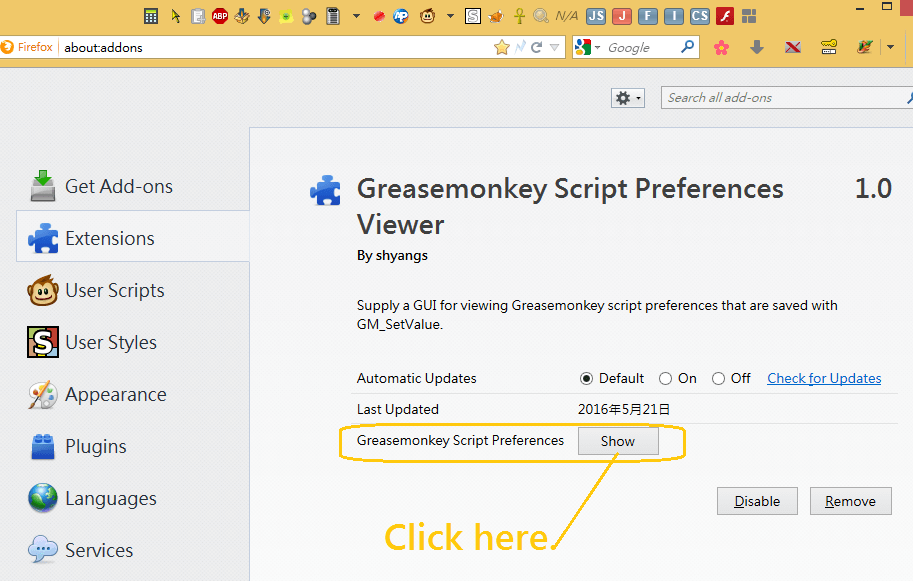Switch to the Plugins category
The height and width of the screenshot is (581, 913).
(x=133, y=446)
